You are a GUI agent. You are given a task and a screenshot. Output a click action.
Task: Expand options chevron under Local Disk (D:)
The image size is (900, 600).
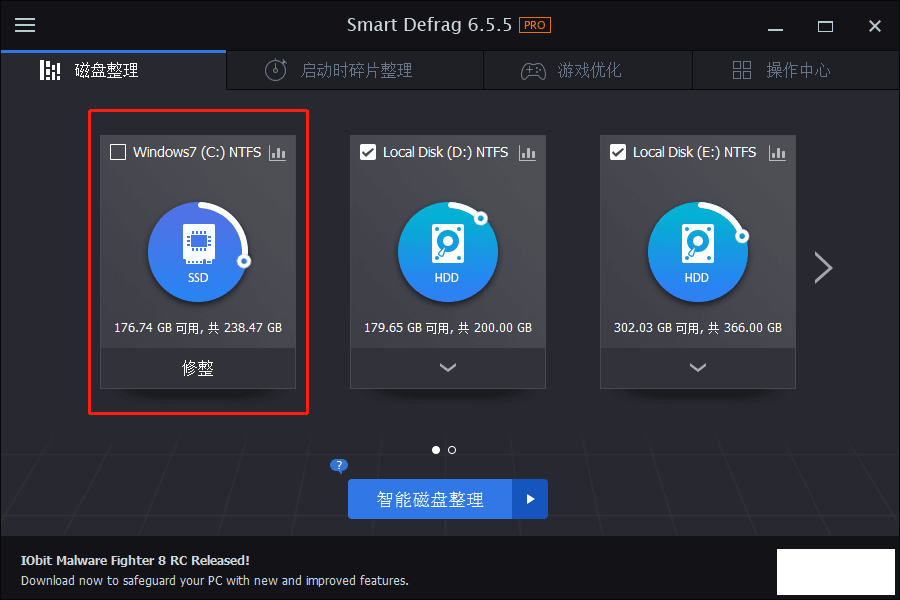point(448,368)
